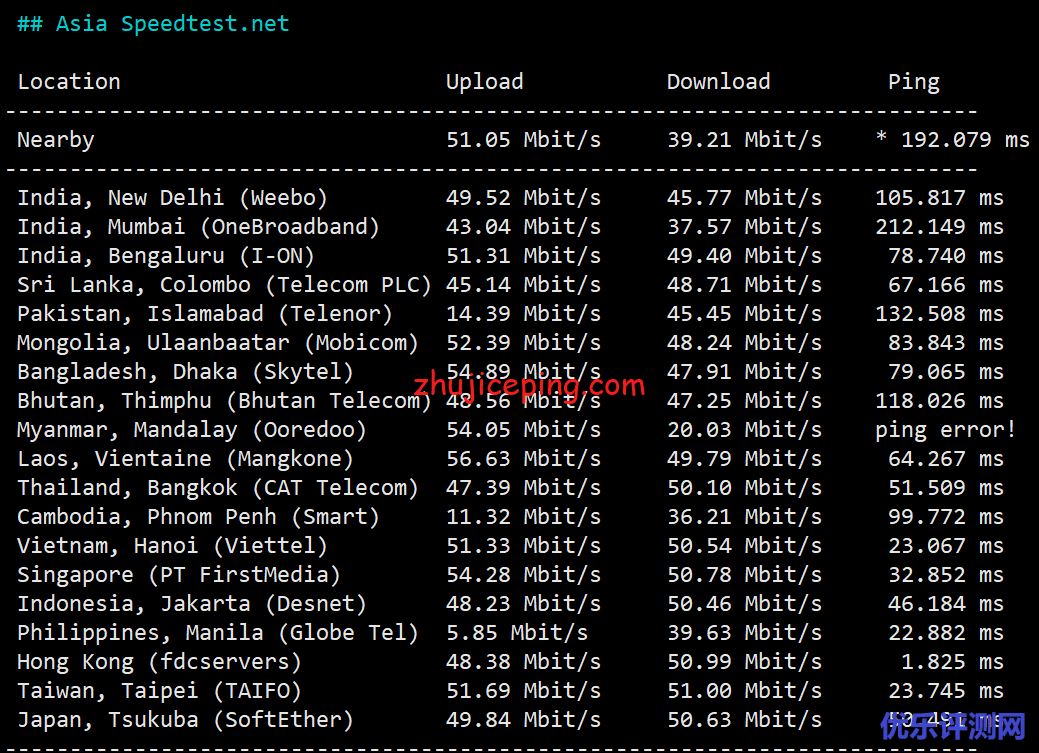Click 'Singapore (PT FirstMedia)' row

510,575
